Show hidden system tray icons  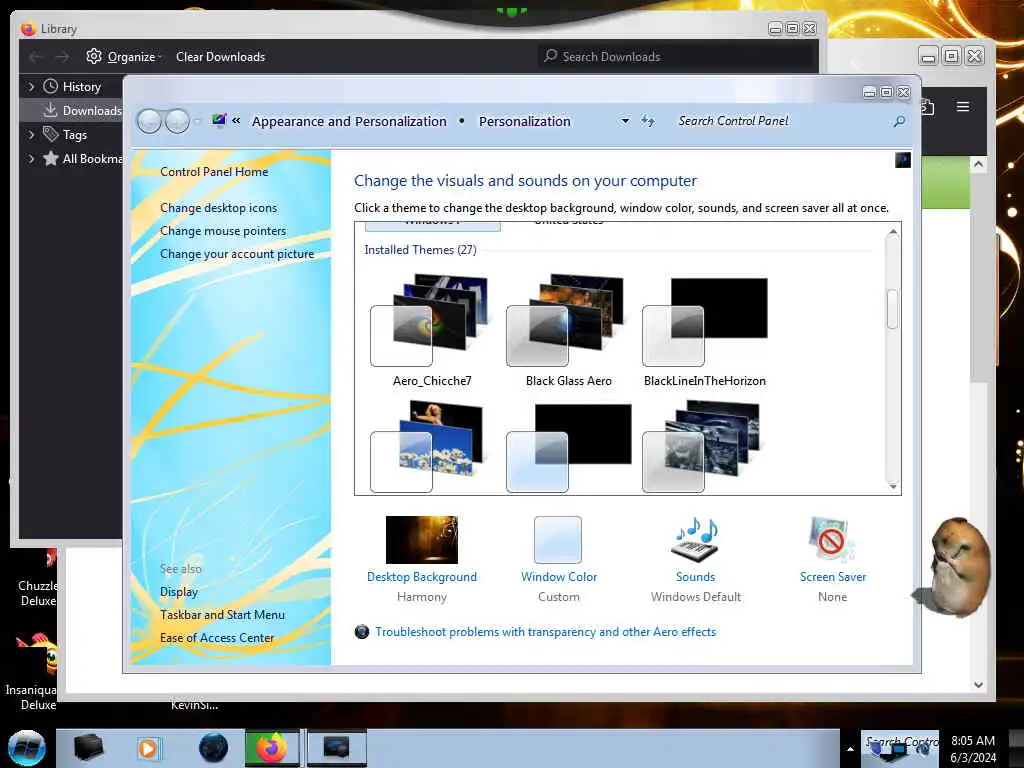pyautogui.click(x=850, y=749)
